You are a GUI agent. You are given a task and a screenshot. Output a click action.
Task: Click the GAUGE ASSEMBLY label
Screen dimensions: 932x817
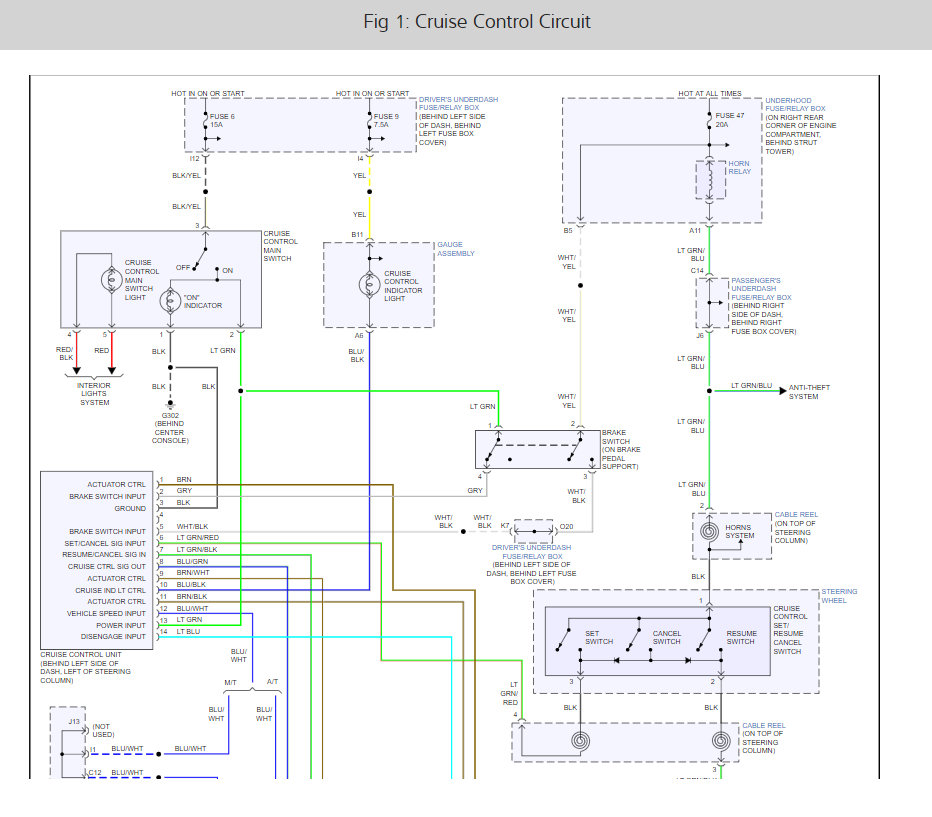456,249
